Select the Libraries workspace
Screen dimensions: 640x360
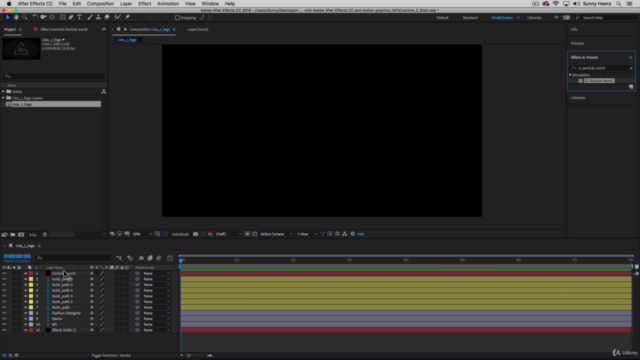[x=534, y=18]
